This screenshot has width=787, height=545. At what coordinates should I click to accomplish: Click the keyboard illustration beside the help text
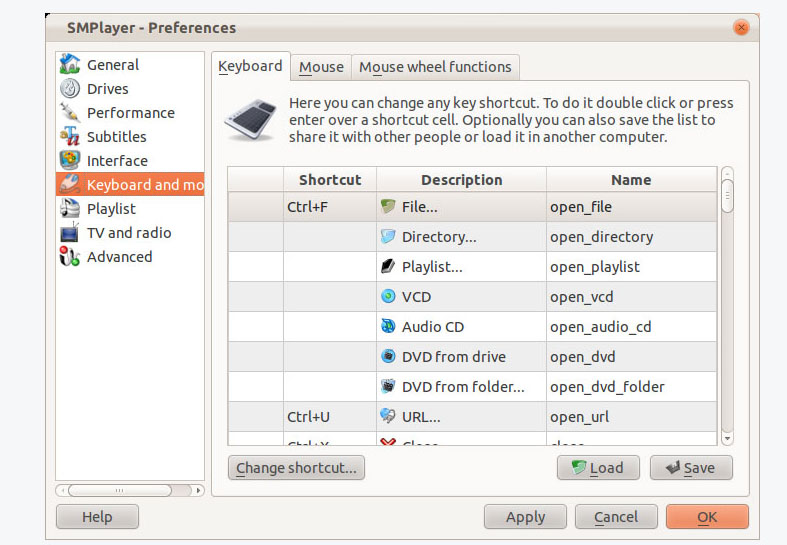pyautogui.click(x=251, y=119)
